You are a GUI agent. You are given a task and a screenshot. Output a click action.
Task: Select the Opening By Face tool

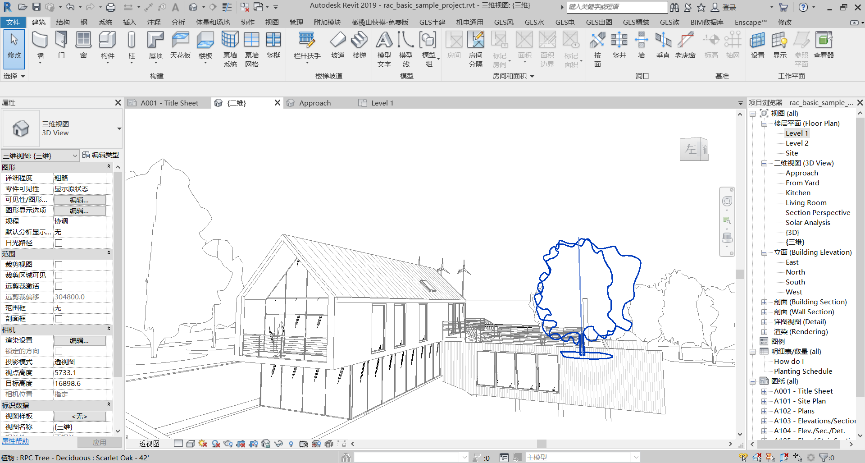tap(597, 49)
